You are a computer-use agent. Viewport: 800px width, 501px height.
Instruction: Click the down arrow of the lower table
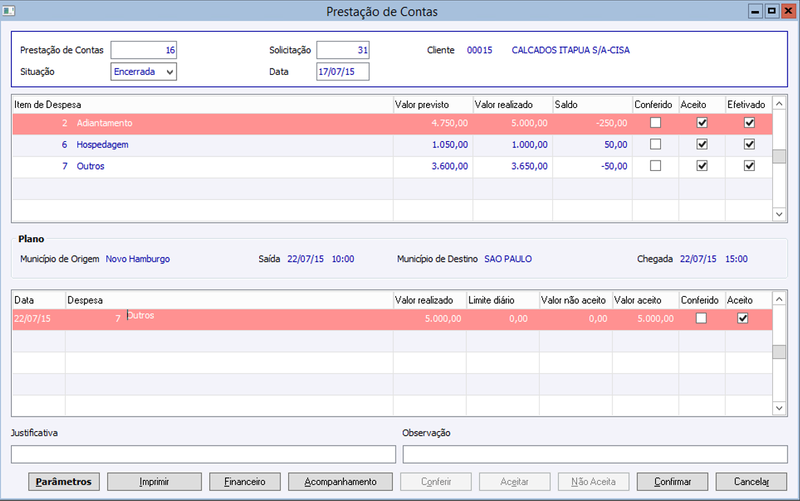coord(779,408)
